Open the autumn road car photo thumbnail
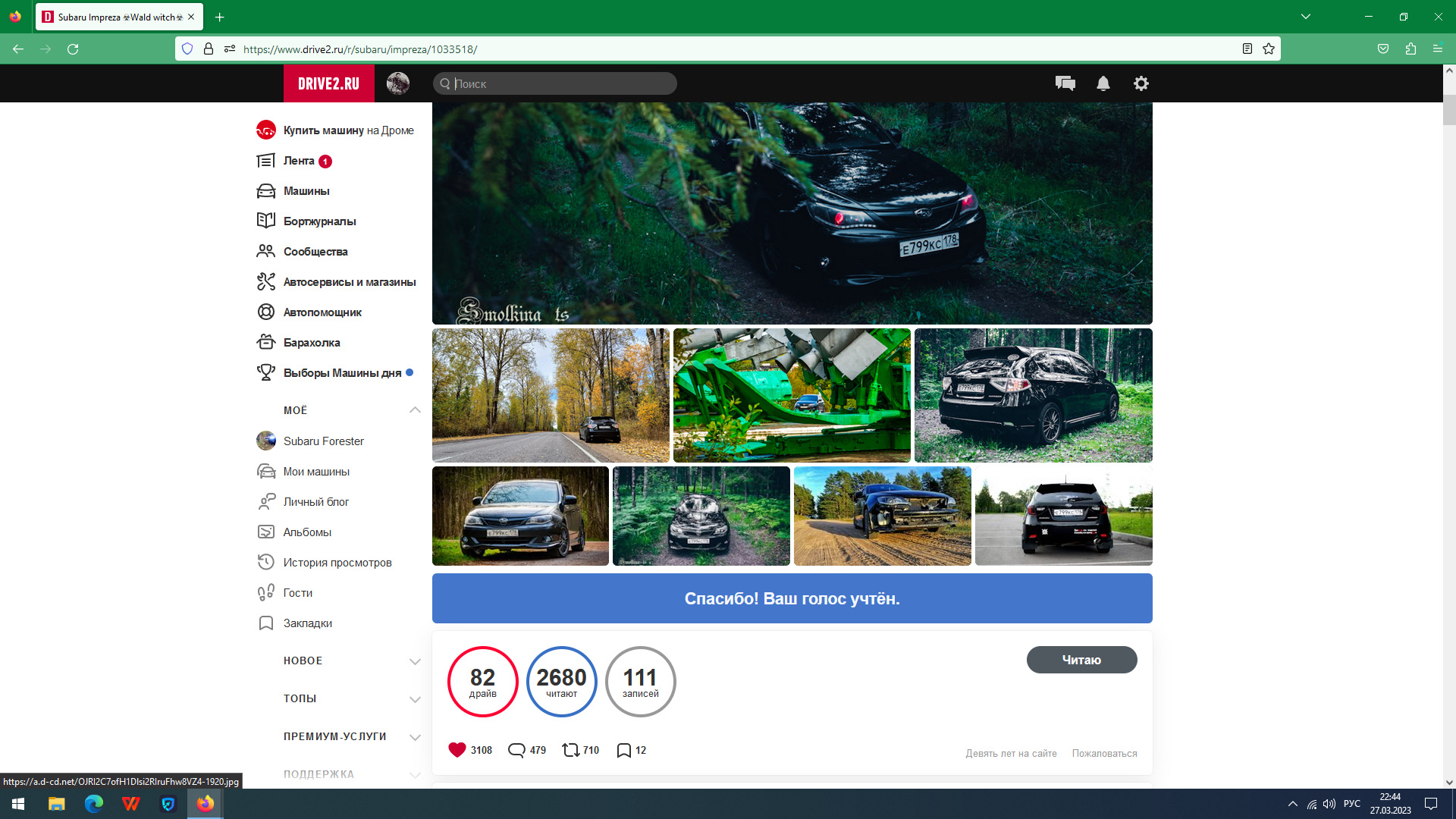Image resolution: width=1456 pixels, height=819 pixels. click(x=551, y=395)
